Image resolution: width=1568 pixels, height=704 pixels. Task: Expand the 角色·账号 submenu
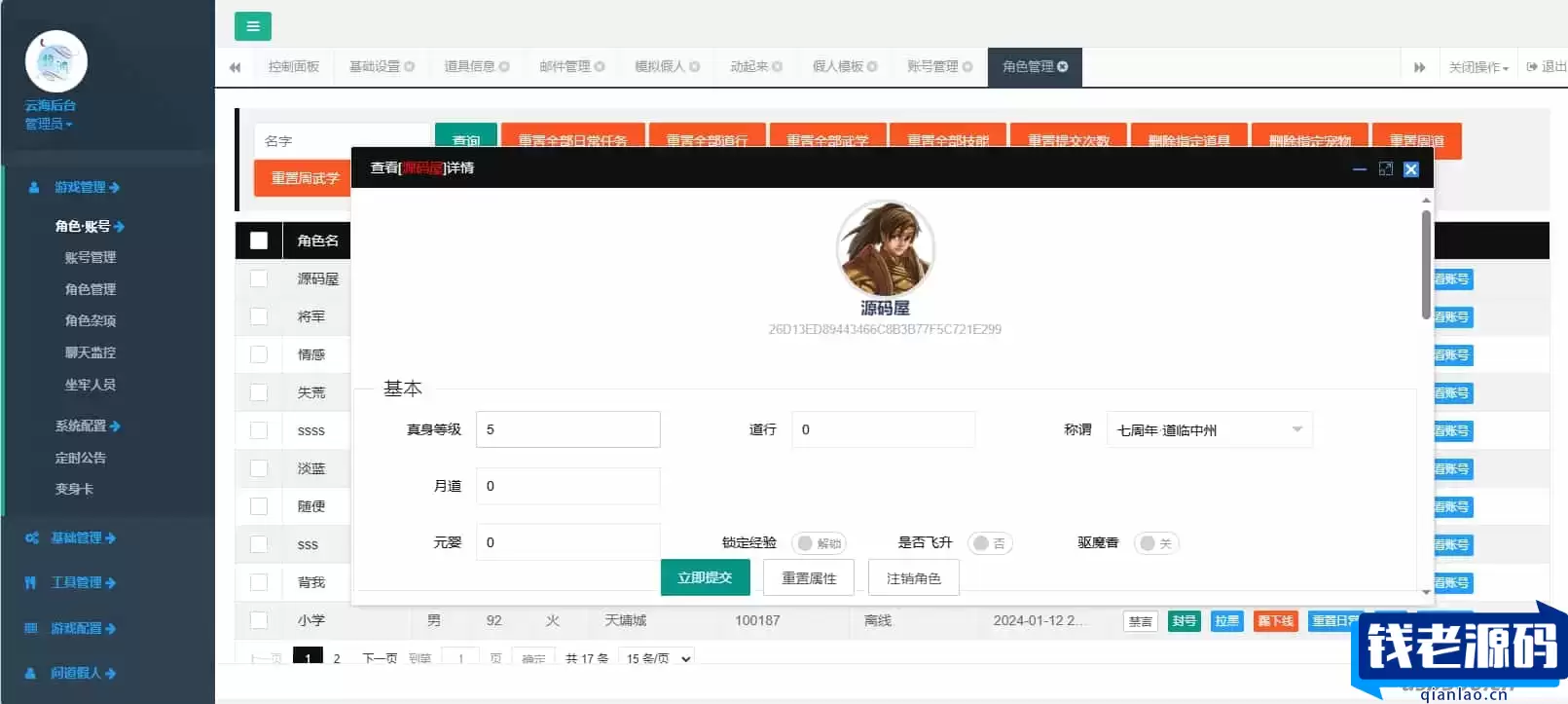click(90, 227)
